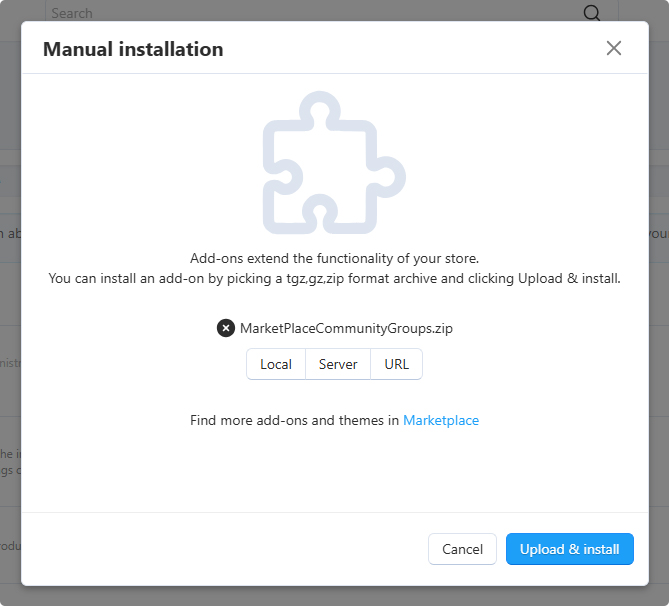Image resolution: width=669 pixels, height=606 pixels.
Task: Click the empty dialog body below Marketplace link
Action: 334,470
